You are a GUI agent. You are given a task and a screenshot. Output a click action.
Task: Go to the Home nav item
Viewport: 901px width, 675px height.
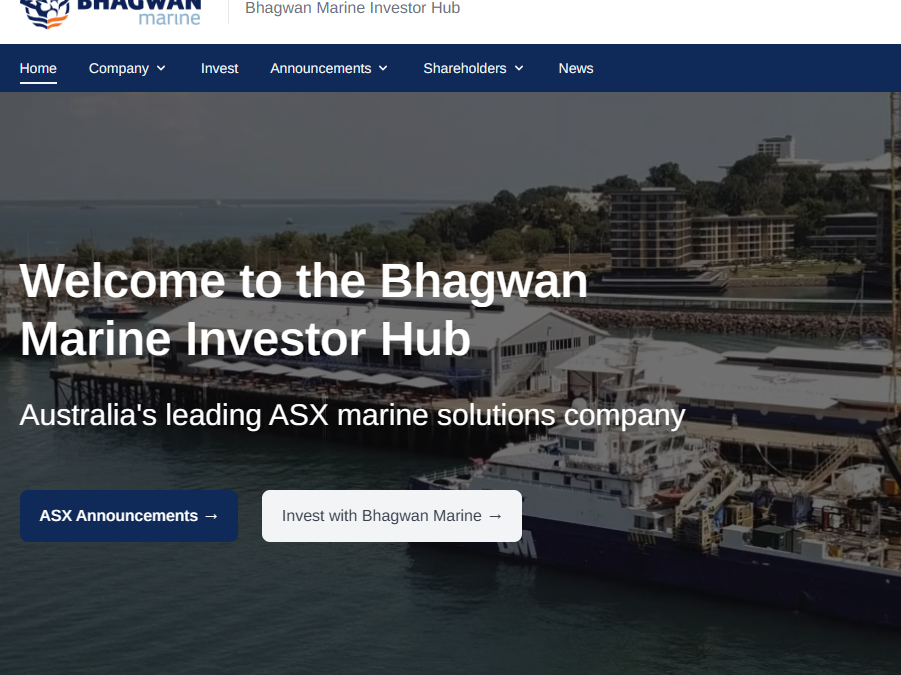tap(38, 68)
